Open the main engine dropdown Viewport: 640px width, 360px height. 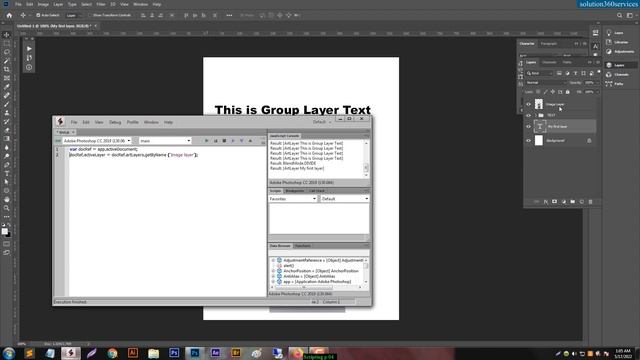click(x=165, y=141)
